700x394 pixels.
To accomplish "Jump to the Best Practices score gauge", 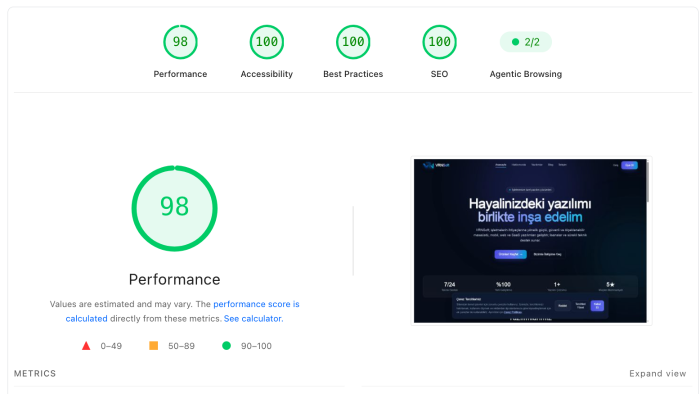I will (x=353, y=42).
